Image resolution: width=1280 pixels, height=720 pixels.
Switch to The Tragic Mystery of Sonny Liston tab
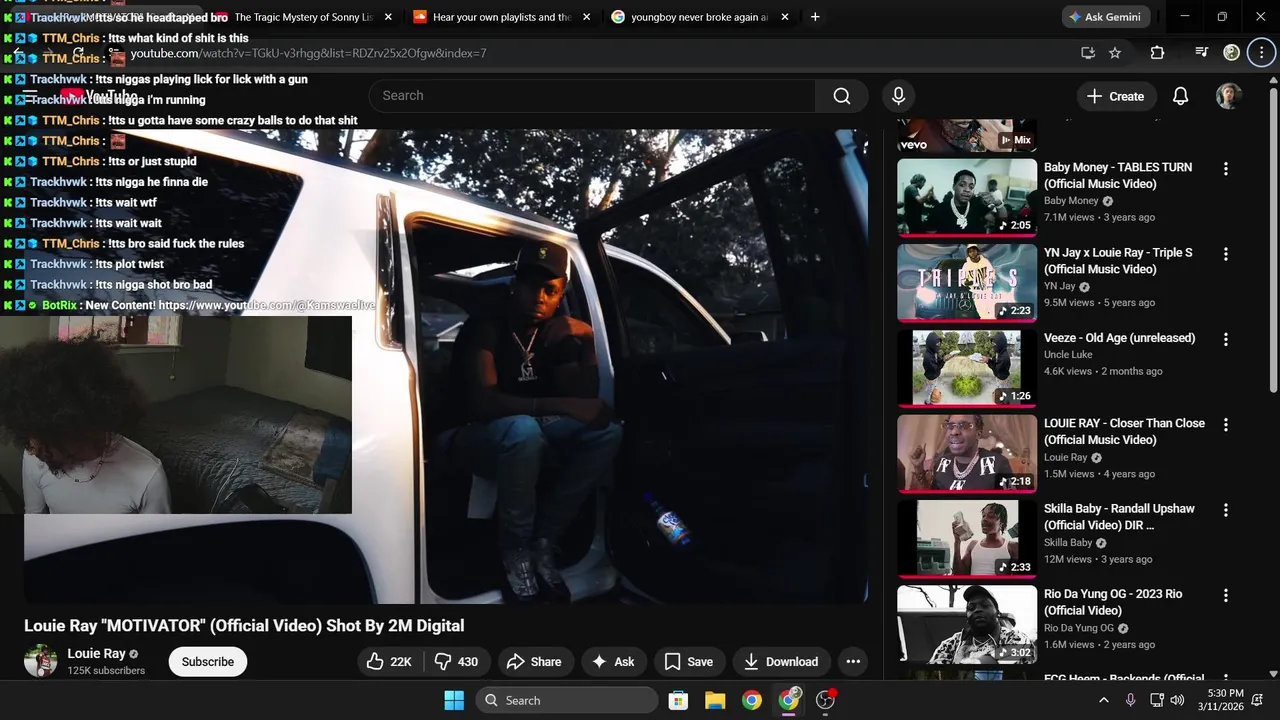(304, 17)
